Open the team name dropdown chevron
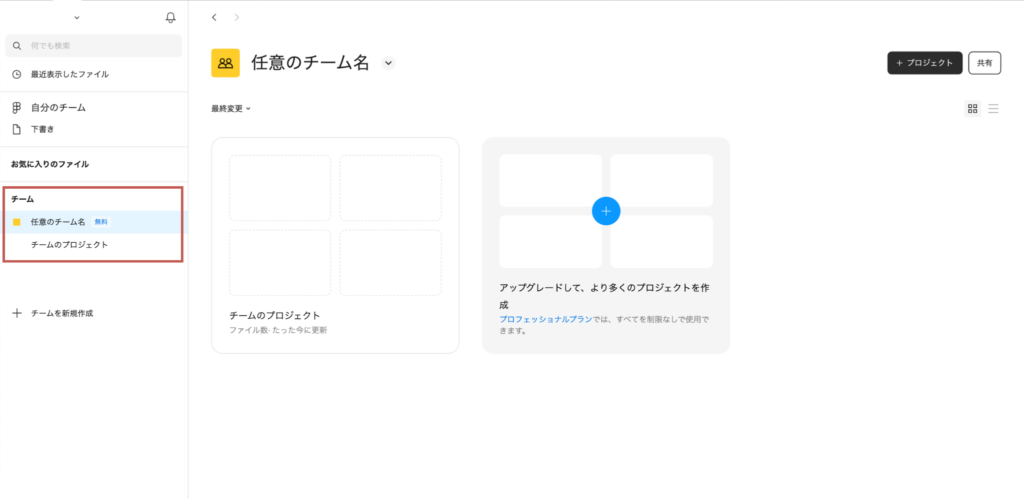 388,63
